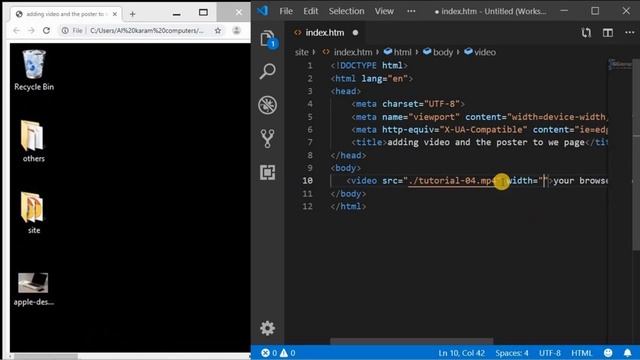The image size is (640, 360).
Task: Click the </html> closing tag on line 12
Action: 348,206
